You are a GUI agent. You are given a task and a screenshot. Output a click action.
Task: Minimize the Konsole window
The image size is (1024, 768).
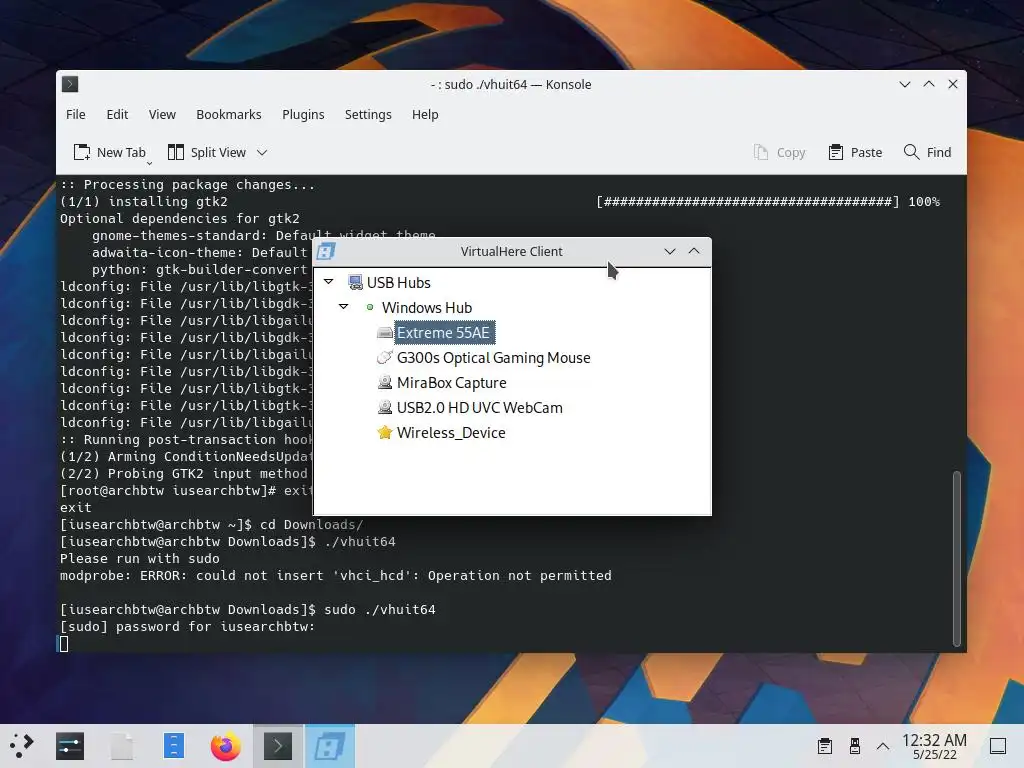point(904,84)
